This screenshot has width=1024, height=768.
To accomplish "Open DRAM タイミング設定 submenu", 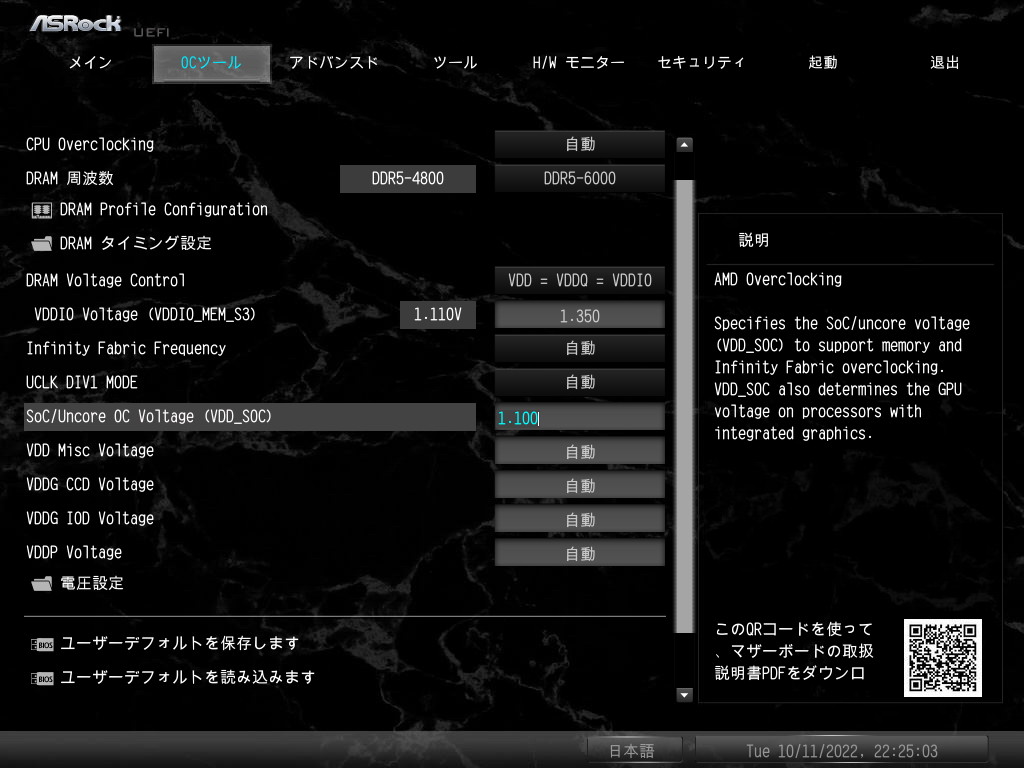I will (x=136, y=244).
